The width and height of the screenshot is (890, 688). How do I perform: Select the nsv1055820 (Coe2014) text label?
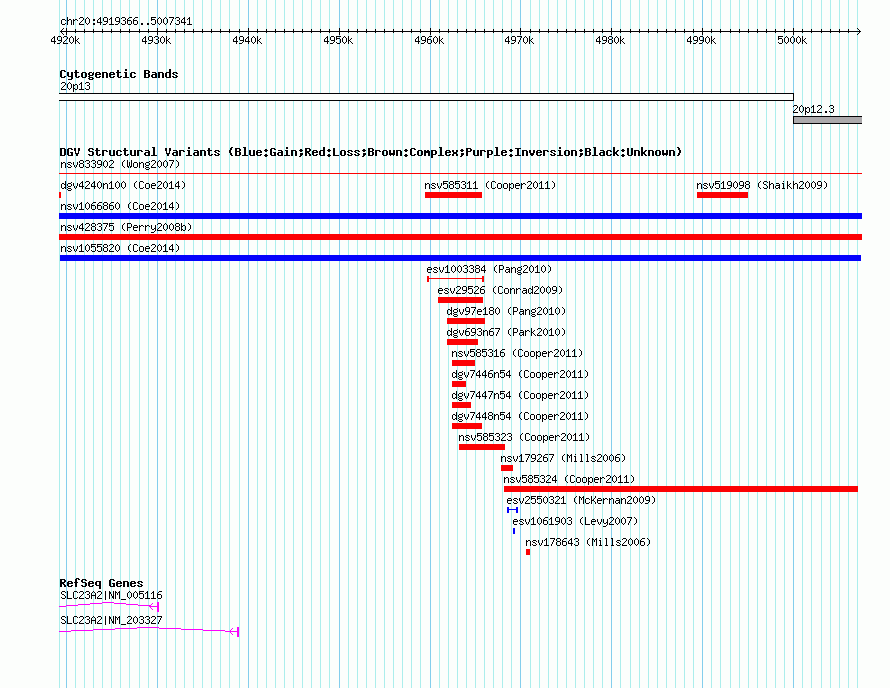pos(120,249)
